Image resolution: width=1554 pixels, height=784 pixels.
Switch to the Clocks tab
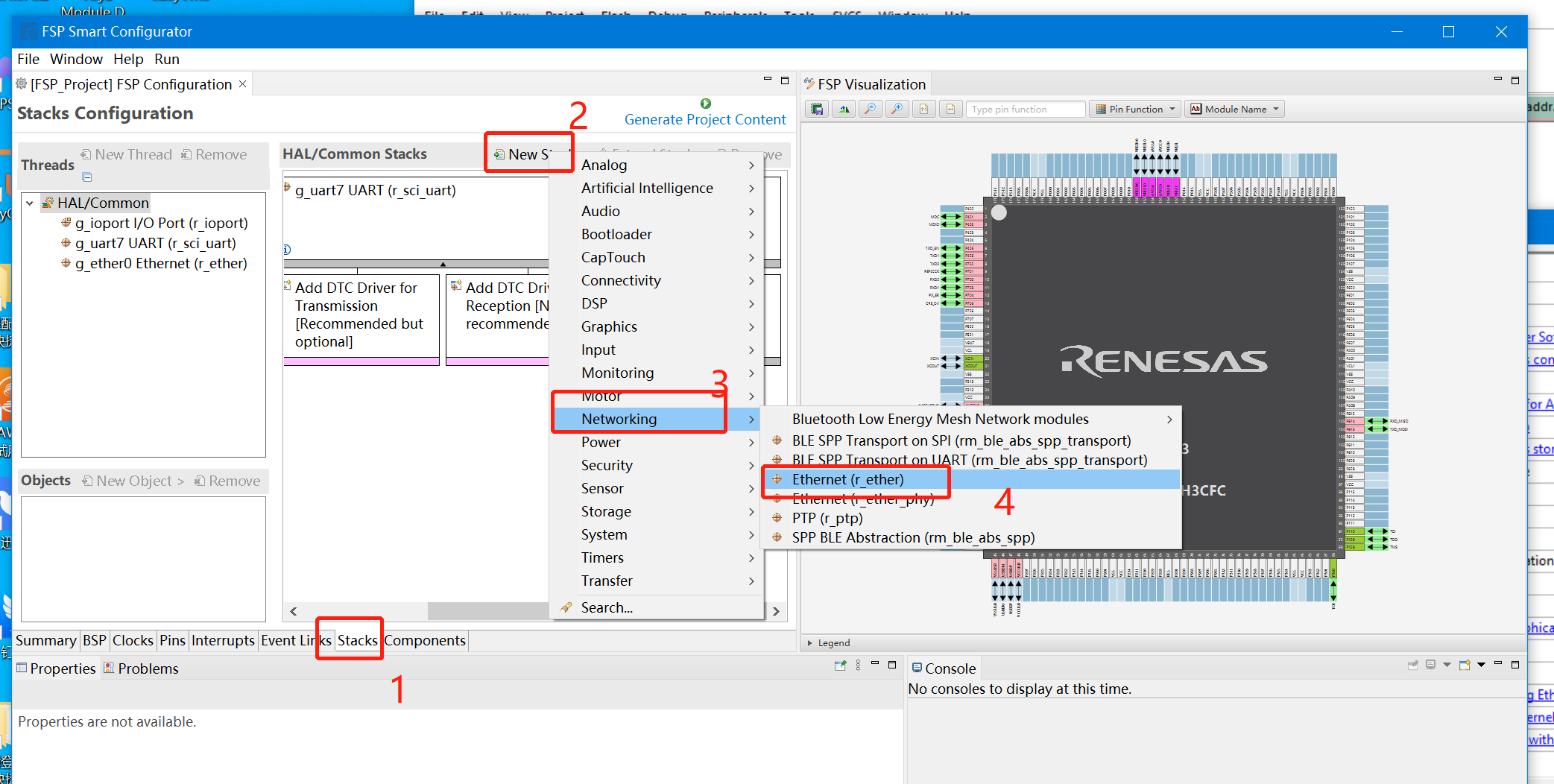[x=133, y=640]
